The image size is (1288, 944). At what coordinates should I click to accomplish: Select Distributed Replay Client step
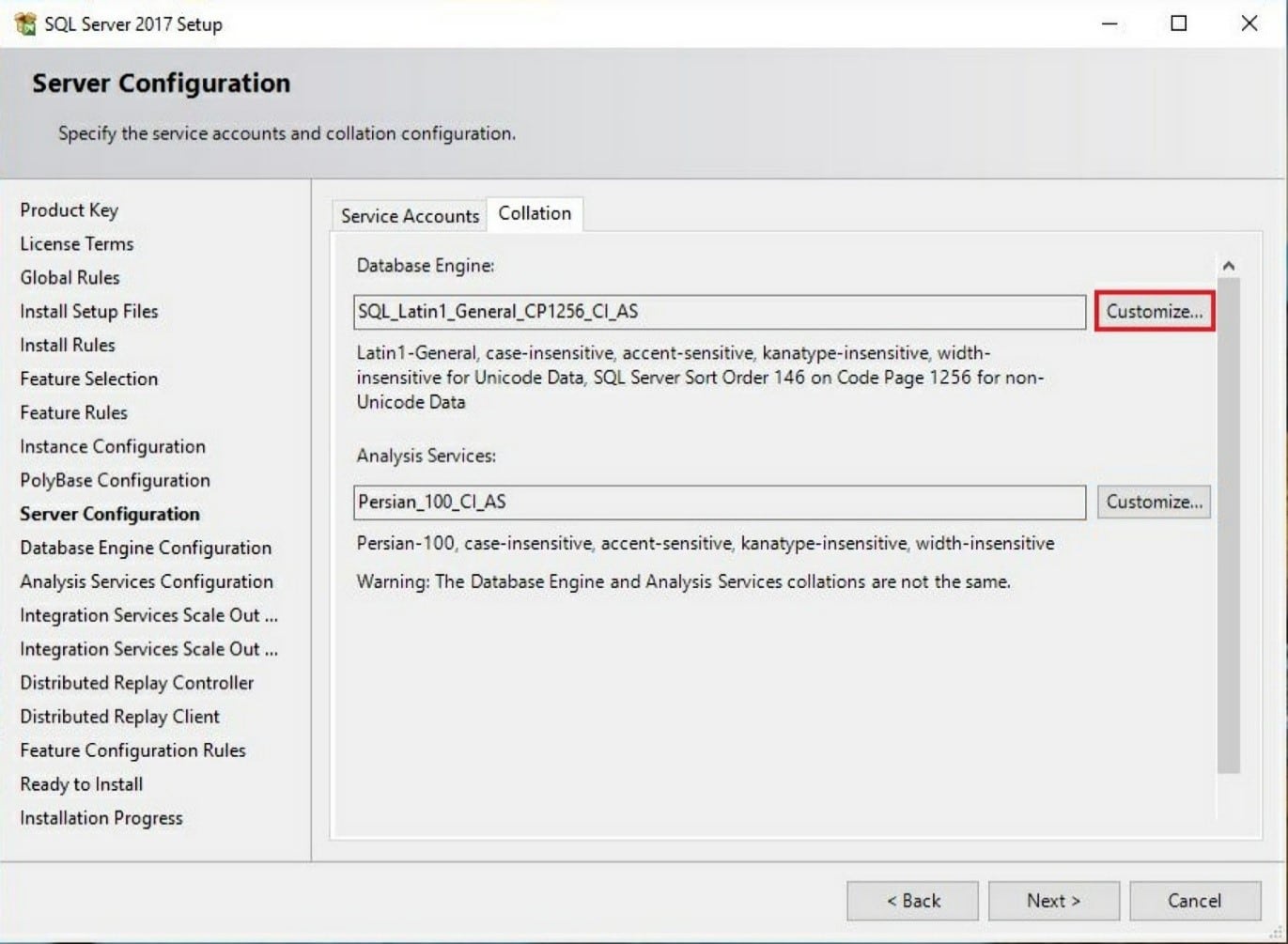click(x=119, y=718)
